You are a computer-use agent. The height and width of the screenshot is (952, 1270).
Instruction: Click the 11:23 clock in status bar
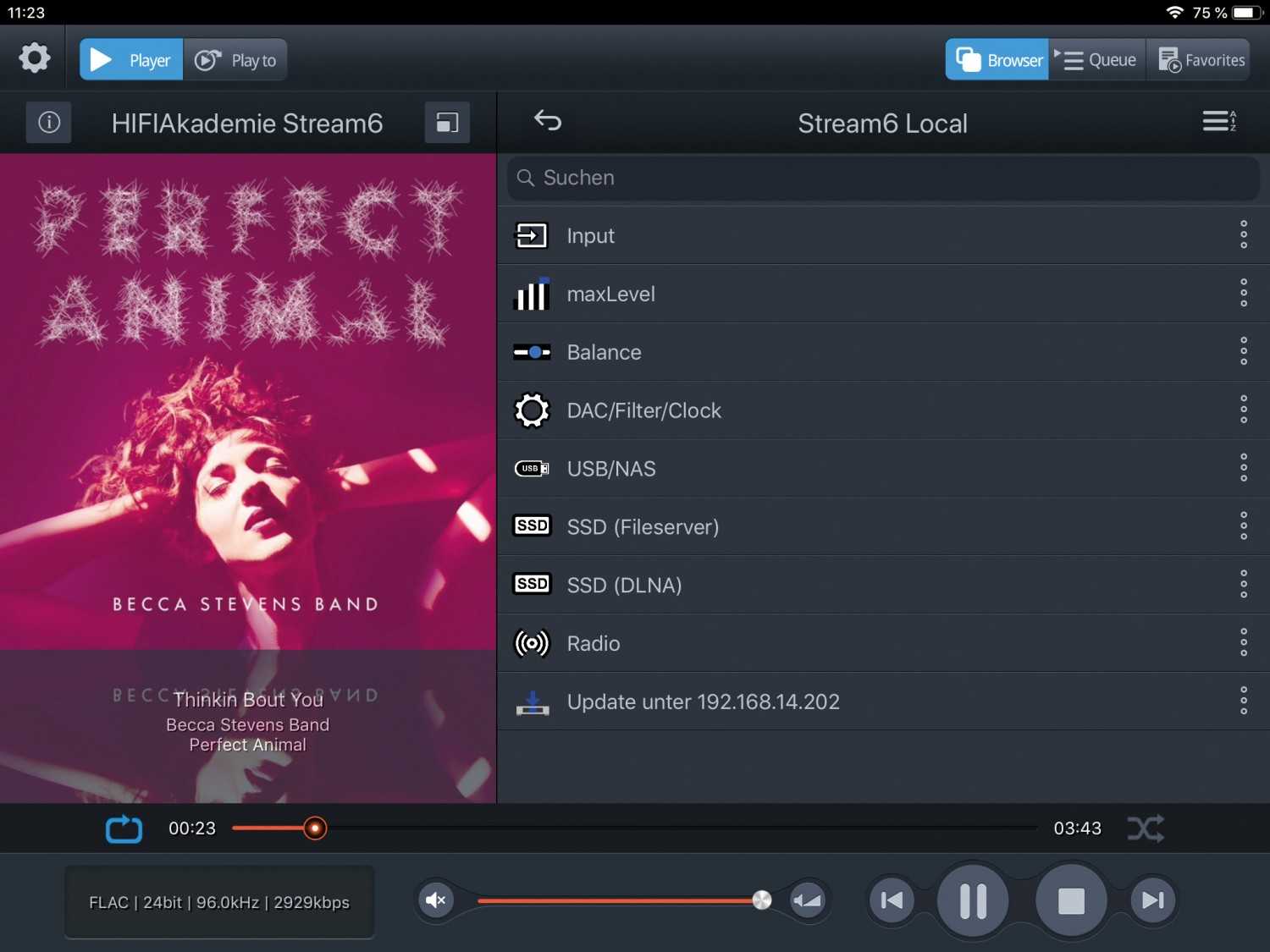point(26,13)
